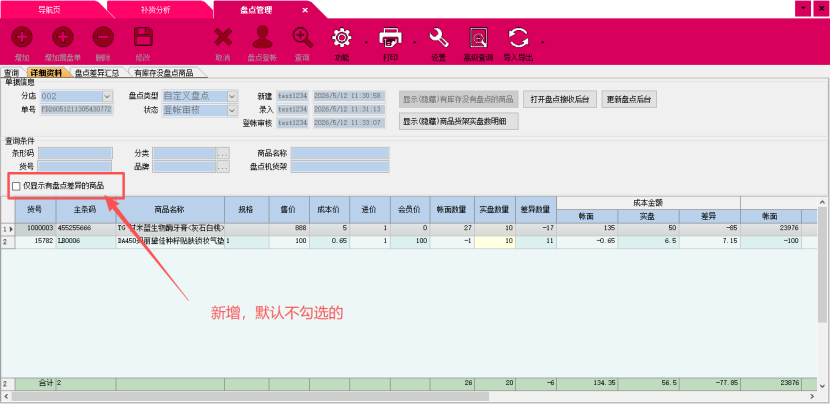Click barcode cell LB0006

(x=86, y=241)
